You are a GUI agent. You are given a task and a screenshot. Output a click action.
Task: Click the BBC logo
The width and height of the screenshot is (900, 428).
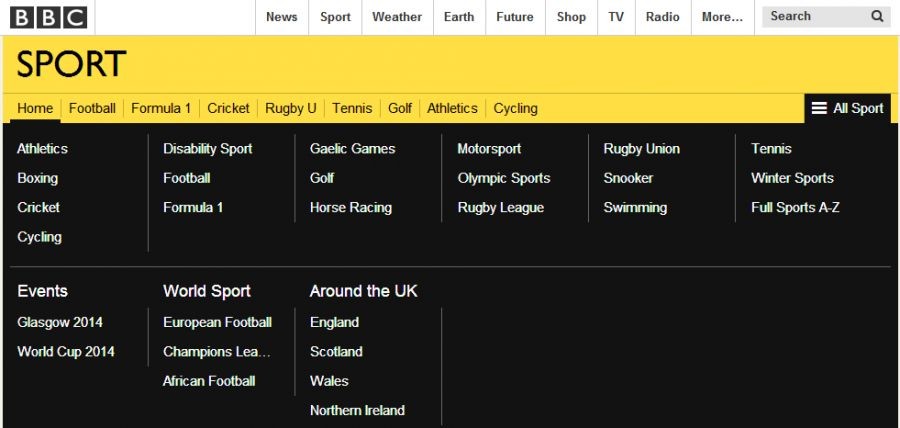48,17
